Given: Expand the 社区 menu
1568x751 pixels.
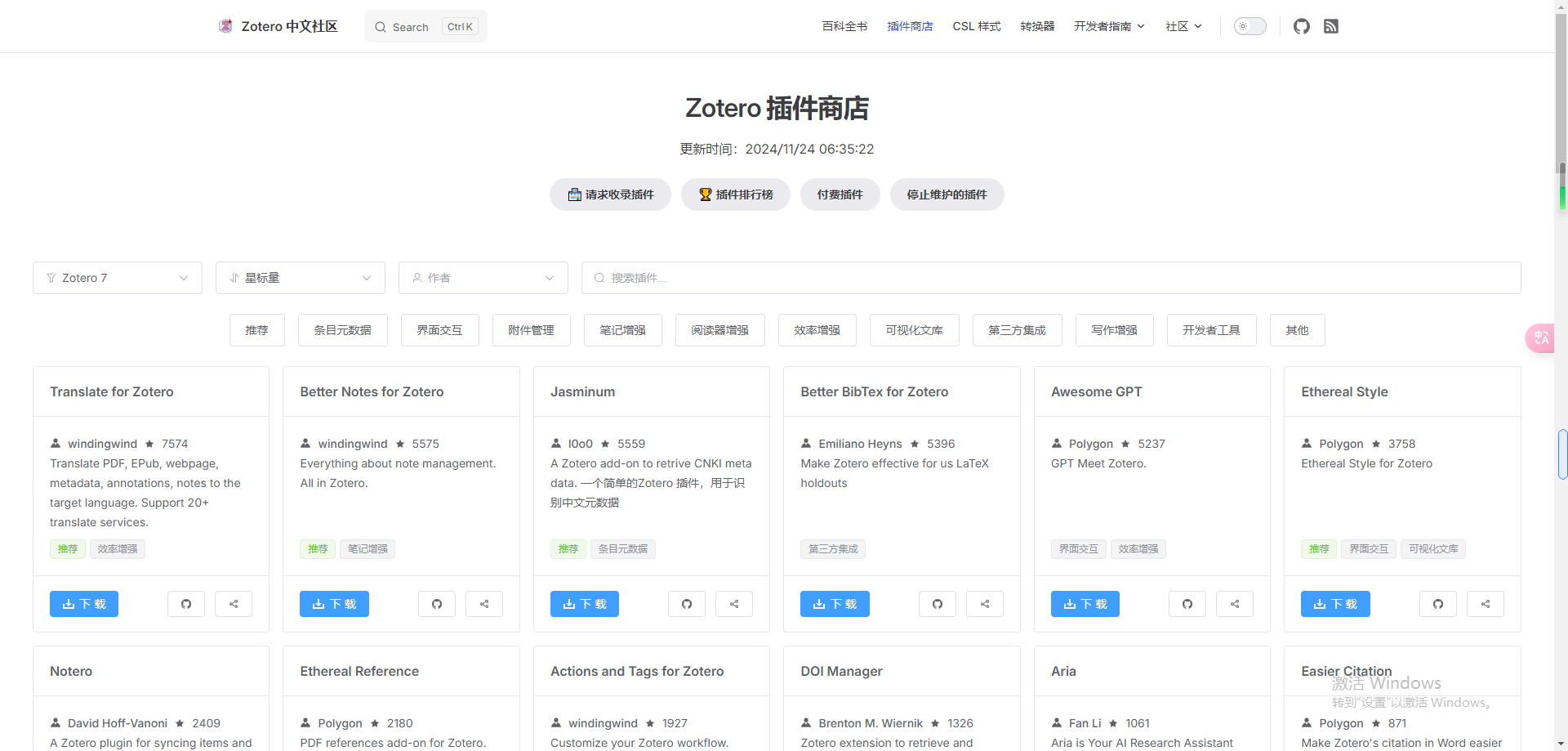Looking at the screenshot, I should [1183, 26].
